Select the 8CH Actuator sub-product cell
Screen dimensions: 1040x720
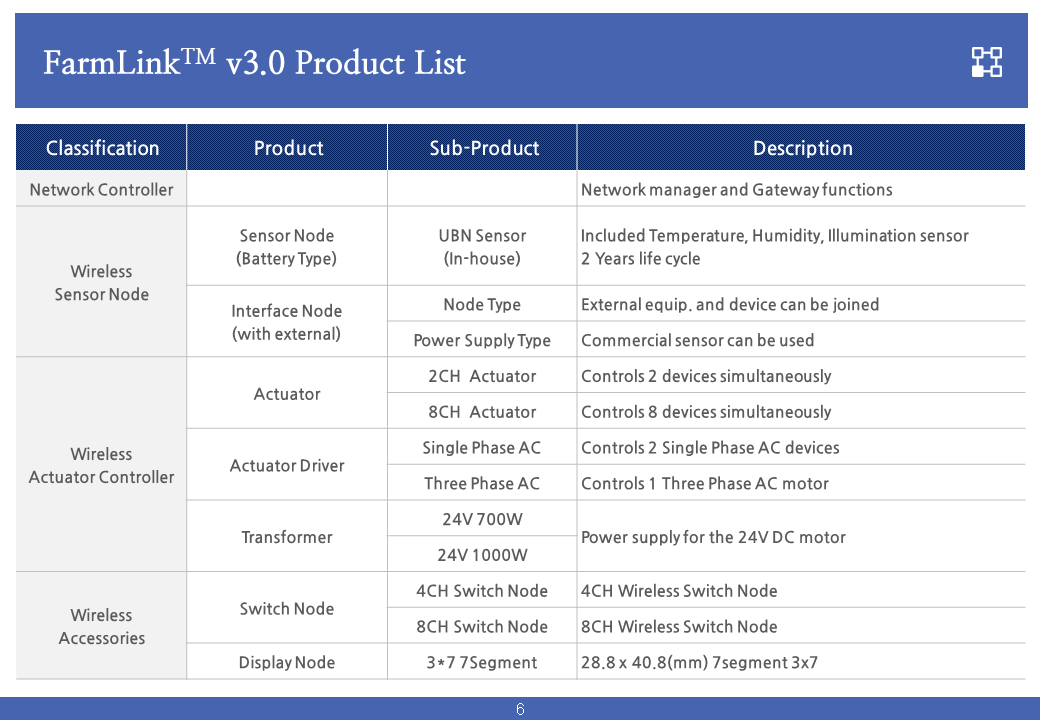(482, 412)
